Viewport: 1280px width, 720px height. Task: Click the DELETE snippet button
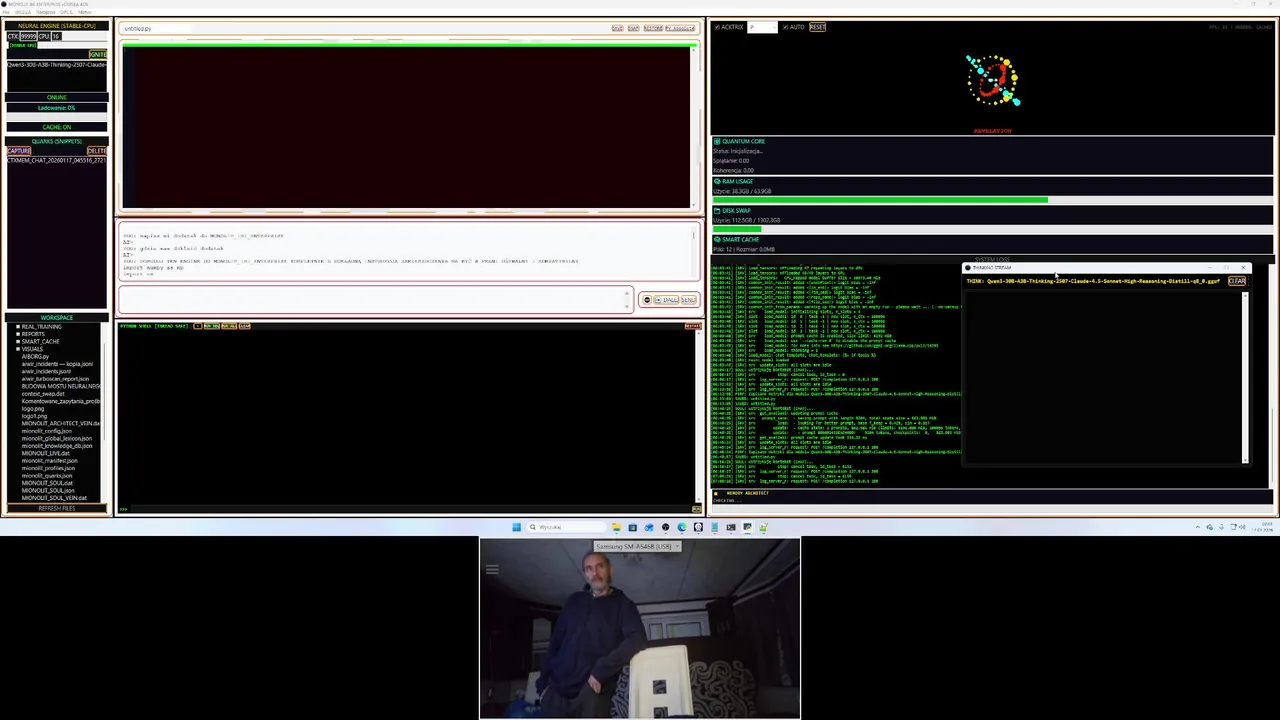pos(97,151)
